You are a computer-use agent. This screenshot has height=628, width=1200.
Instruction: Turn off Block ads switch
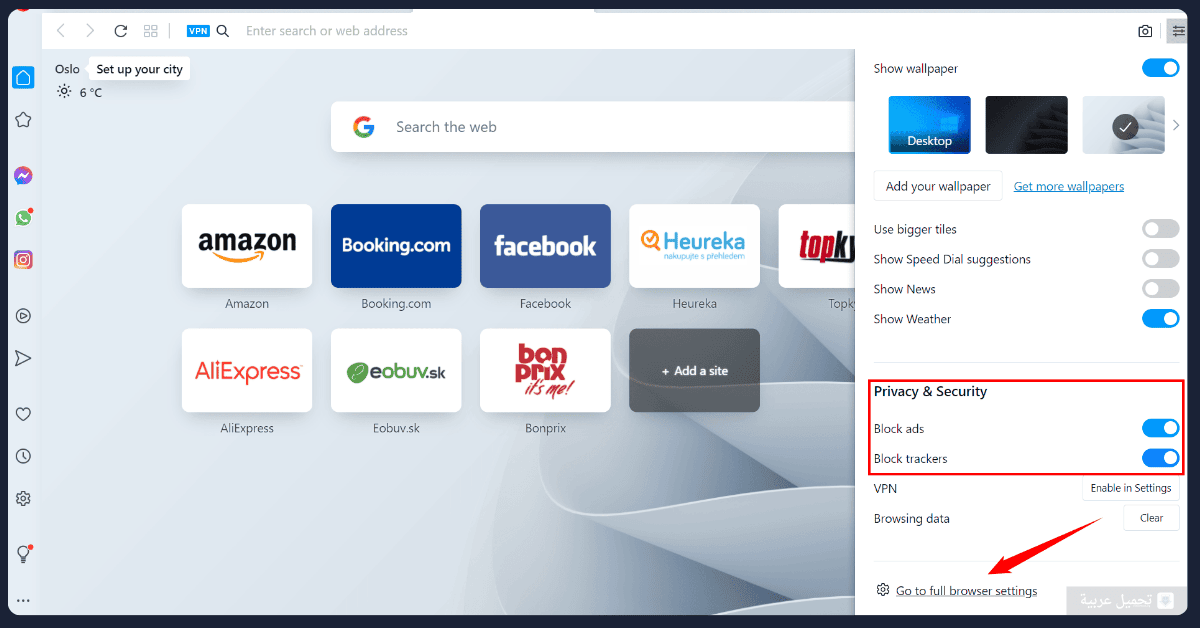(x=1161, y=428)
